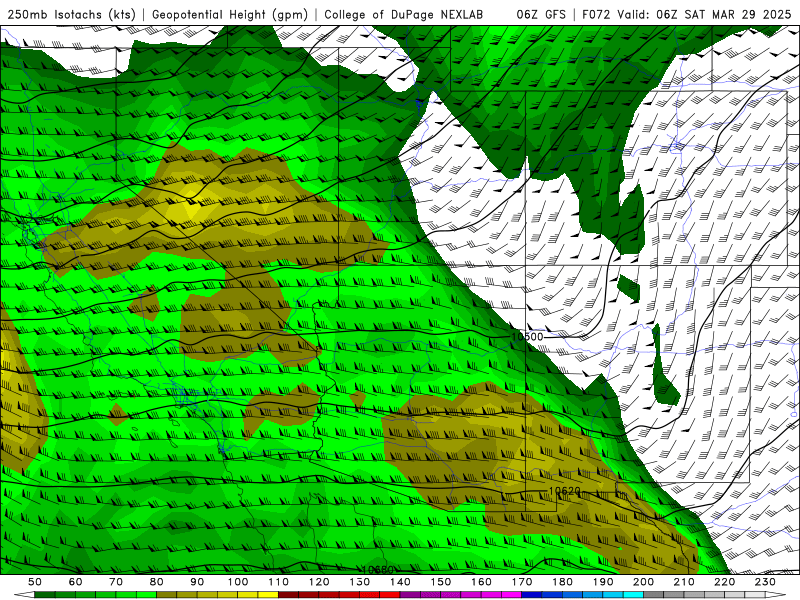Click the 160 value on the color scale
Screen dimensions: 800x600
[x=481, y=582]
